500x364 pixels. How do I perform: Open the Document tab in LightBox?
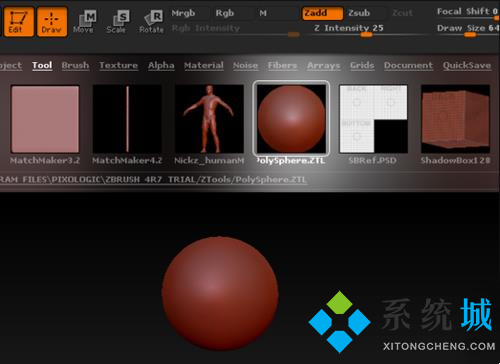pyautogui.click(x=408, y=65)
